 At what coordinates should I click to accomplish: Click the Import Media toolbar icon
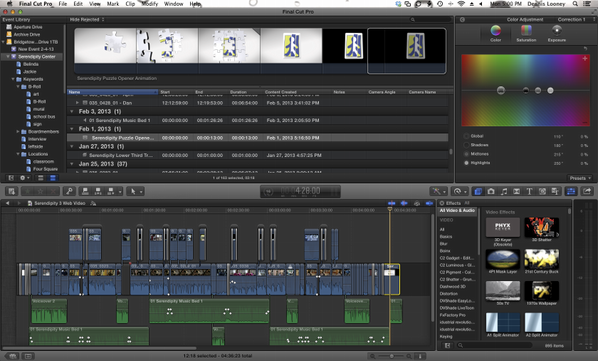pos(11,191)
